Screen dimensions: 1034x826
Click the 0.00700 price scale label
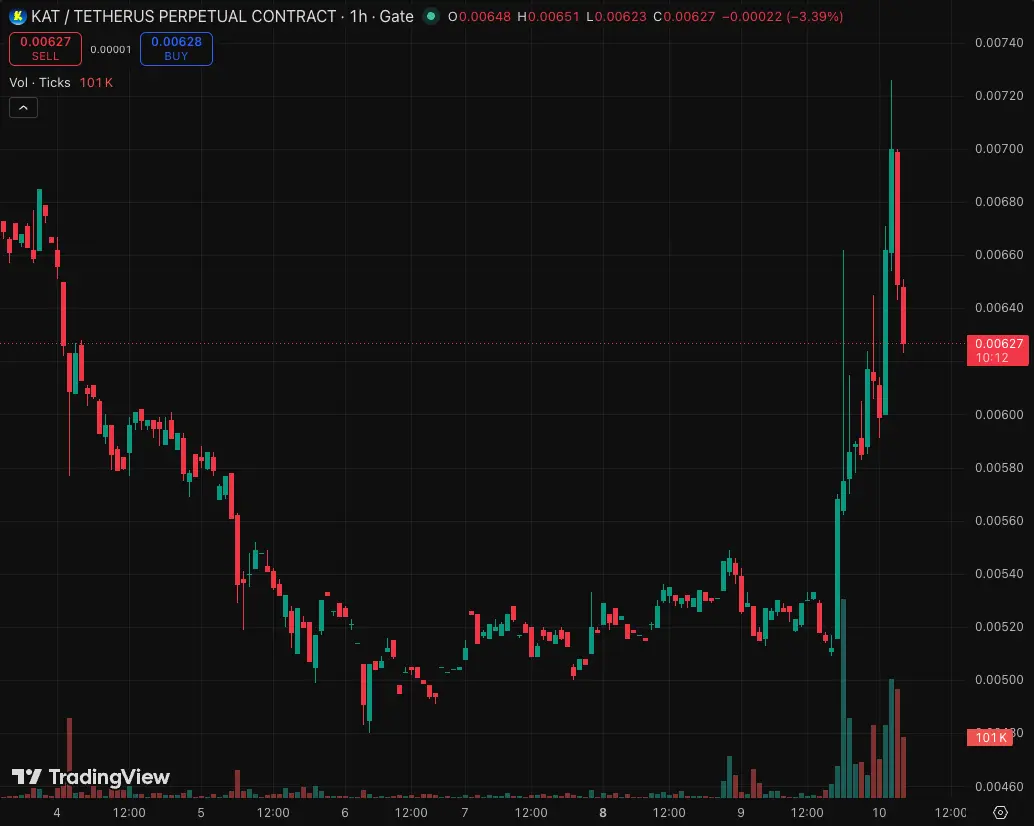click(x=999, y=149)
